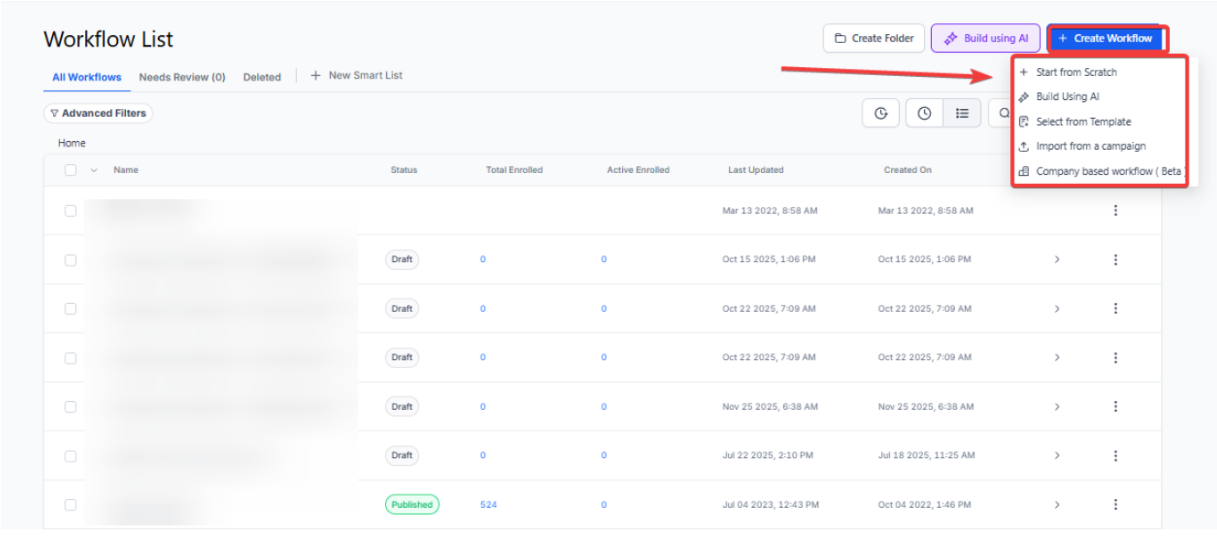This screenshot has height=547, width=1217.
Task: Select Start from Scratch menu option
Action: pos(1076,72)
